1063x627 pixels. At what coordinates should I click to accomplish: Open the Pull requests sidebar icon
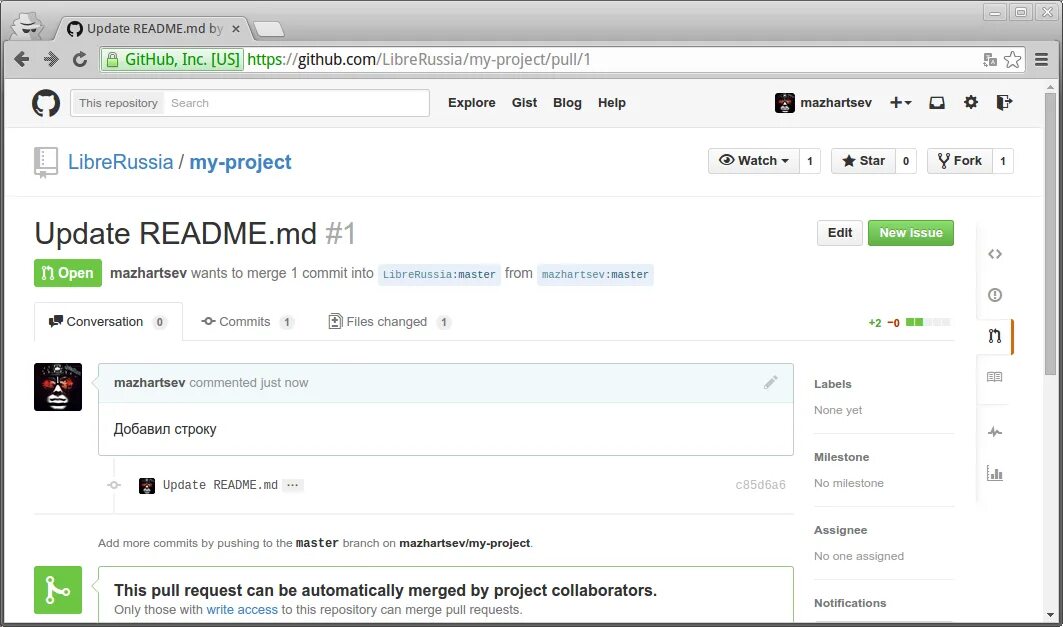(x=995, y=336)
